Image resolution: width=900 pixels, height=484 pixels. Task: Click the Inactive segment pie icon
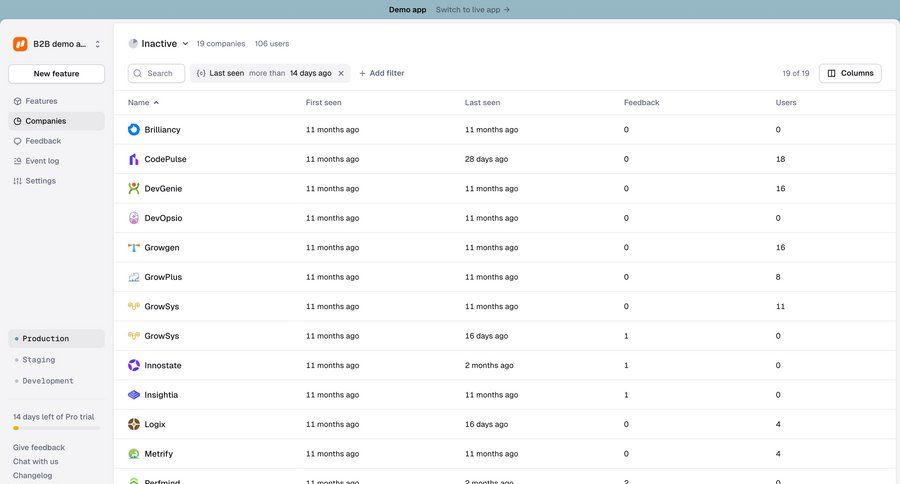[x=133, y=44]
